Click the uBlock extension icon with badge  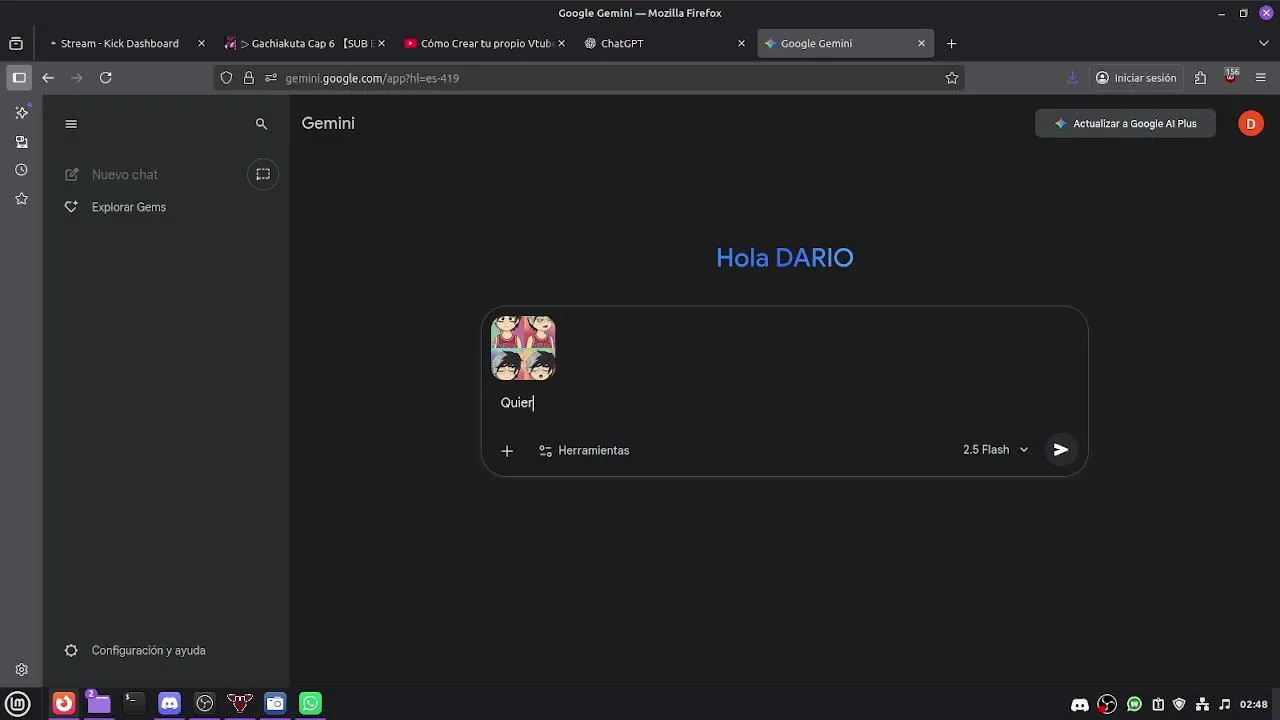point(1231,77)
